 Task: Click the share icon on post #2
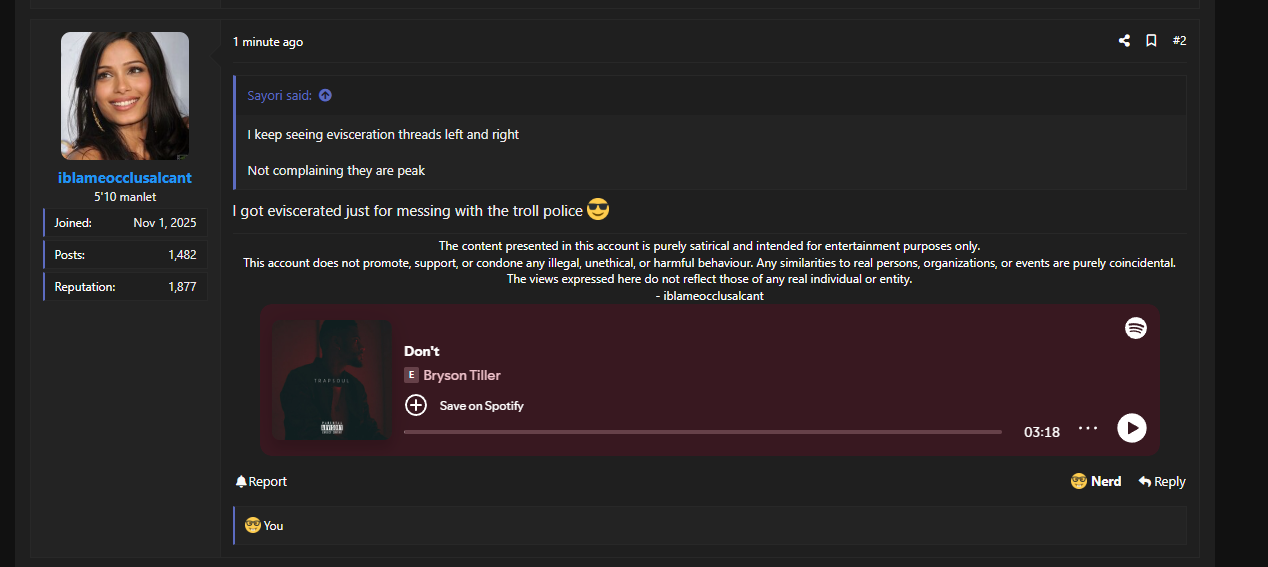tap(1124, 41)
